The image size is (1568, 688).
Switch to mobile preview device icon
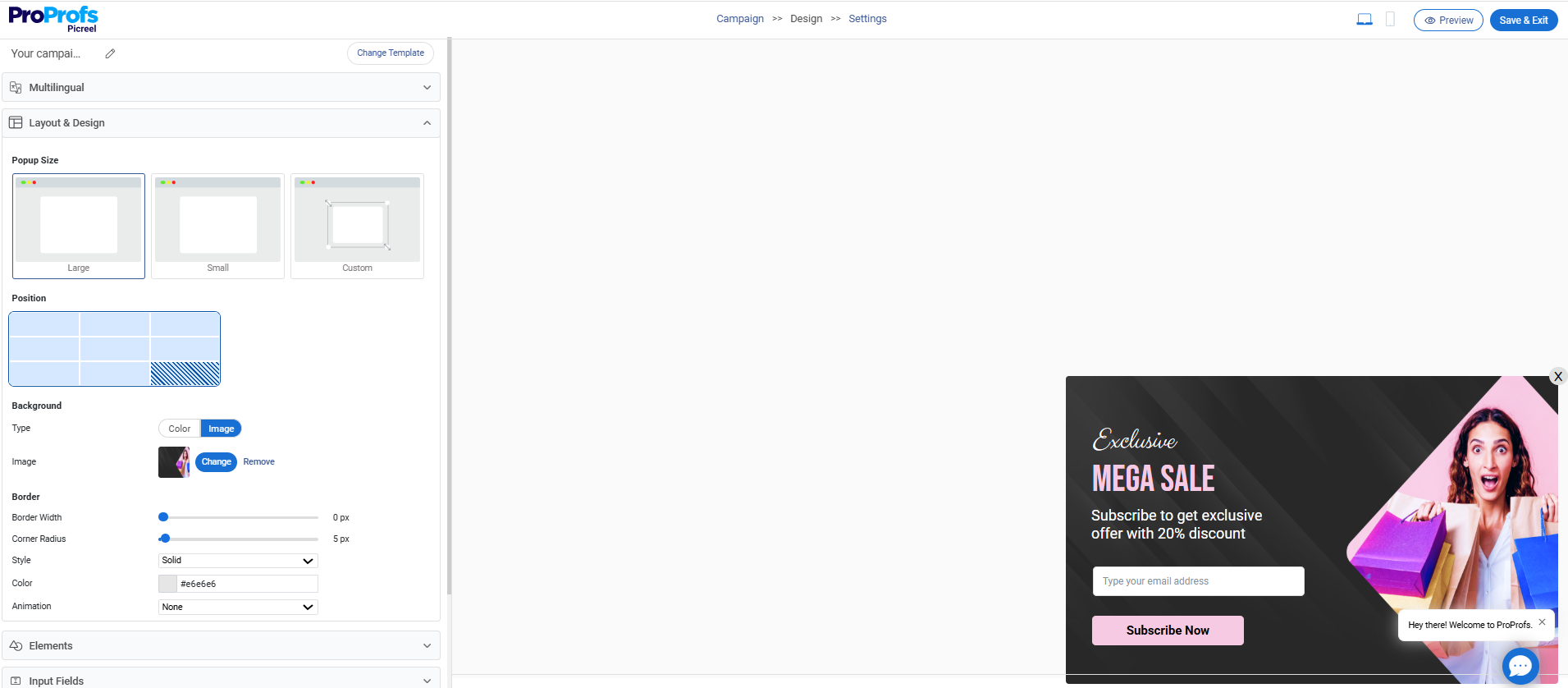(1390, 20)
